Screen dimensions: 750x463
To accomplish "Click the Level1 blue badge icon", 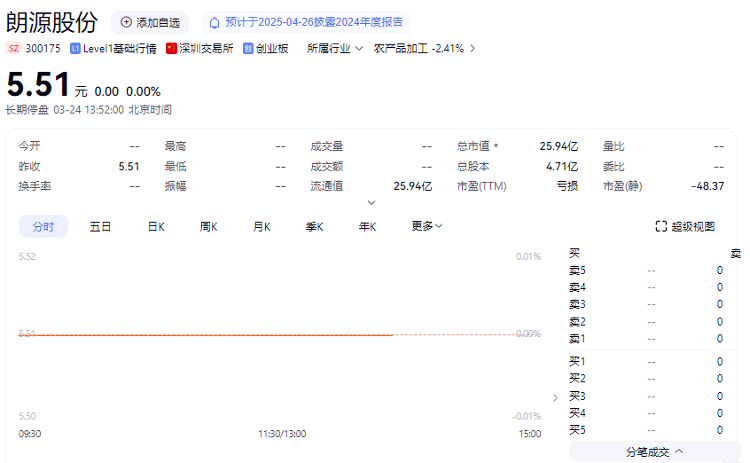I will 75,48.
